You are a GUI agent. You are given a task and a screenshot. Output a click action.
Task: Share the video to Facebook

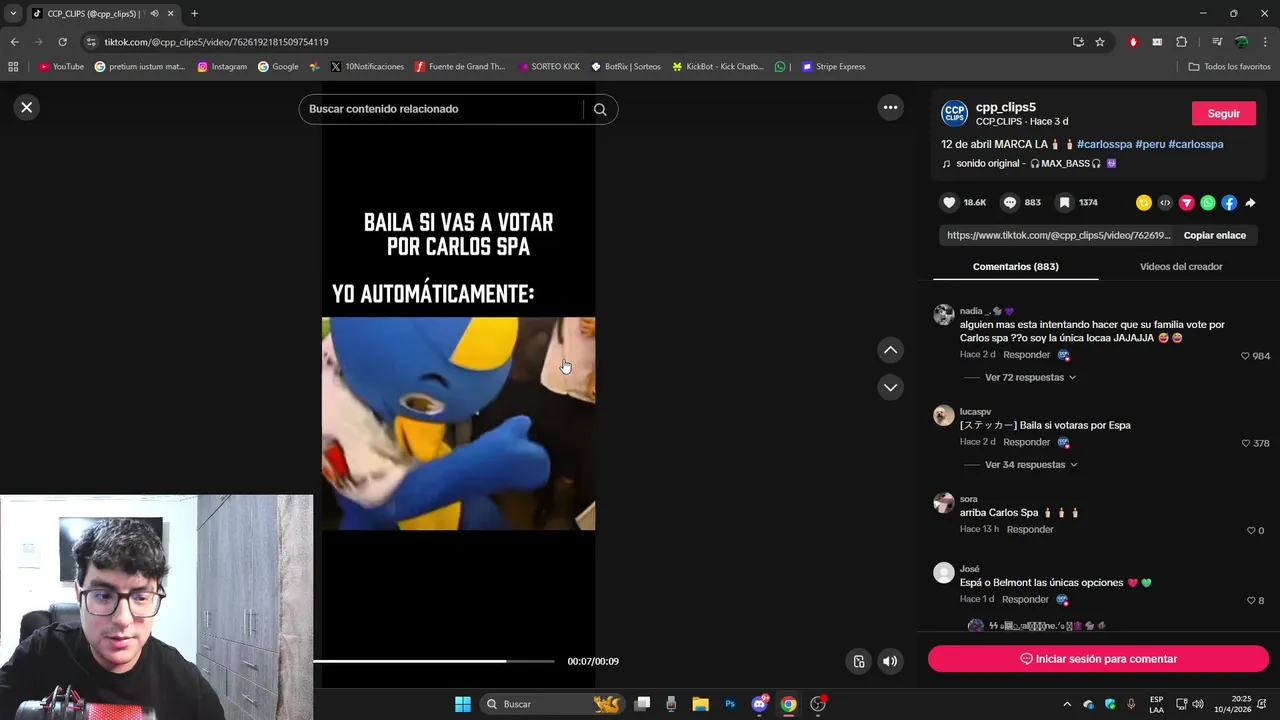click(x=1229, y=203)
